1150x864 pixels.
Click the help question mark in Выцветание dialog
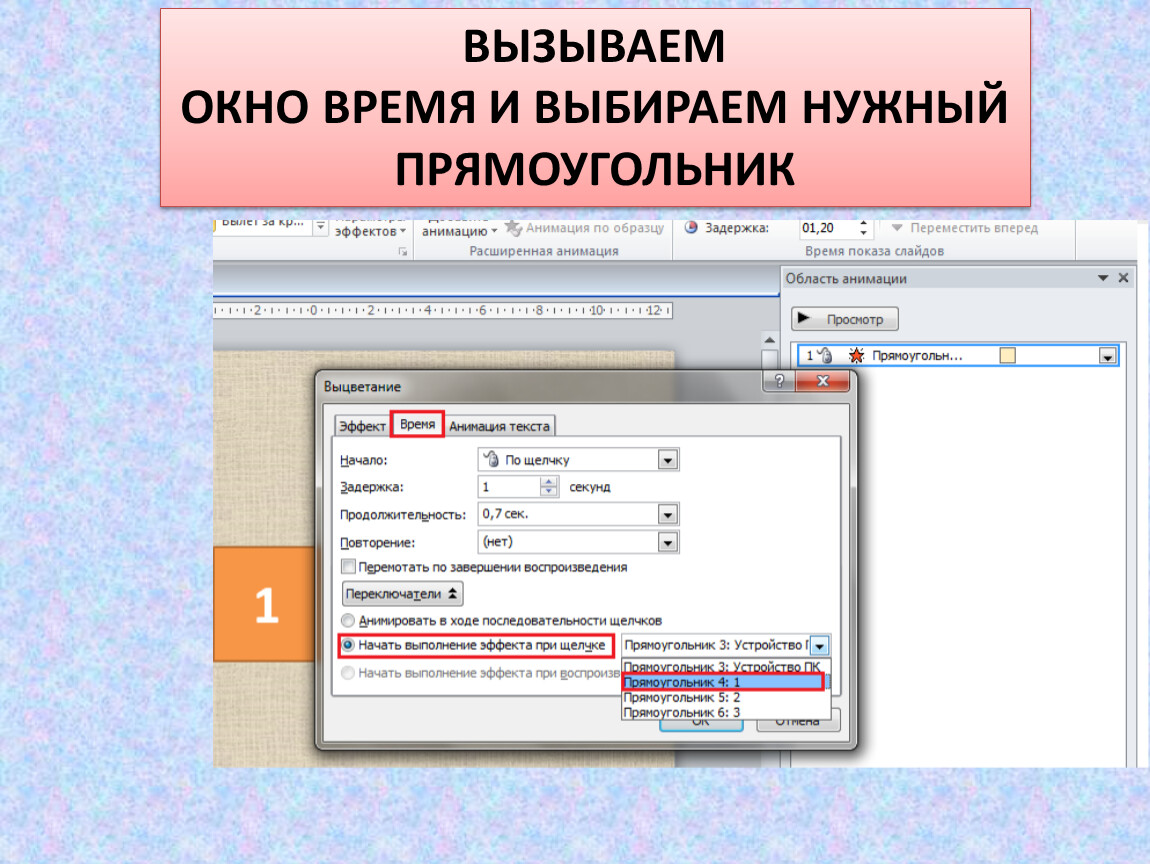click(x=778, y=382)
